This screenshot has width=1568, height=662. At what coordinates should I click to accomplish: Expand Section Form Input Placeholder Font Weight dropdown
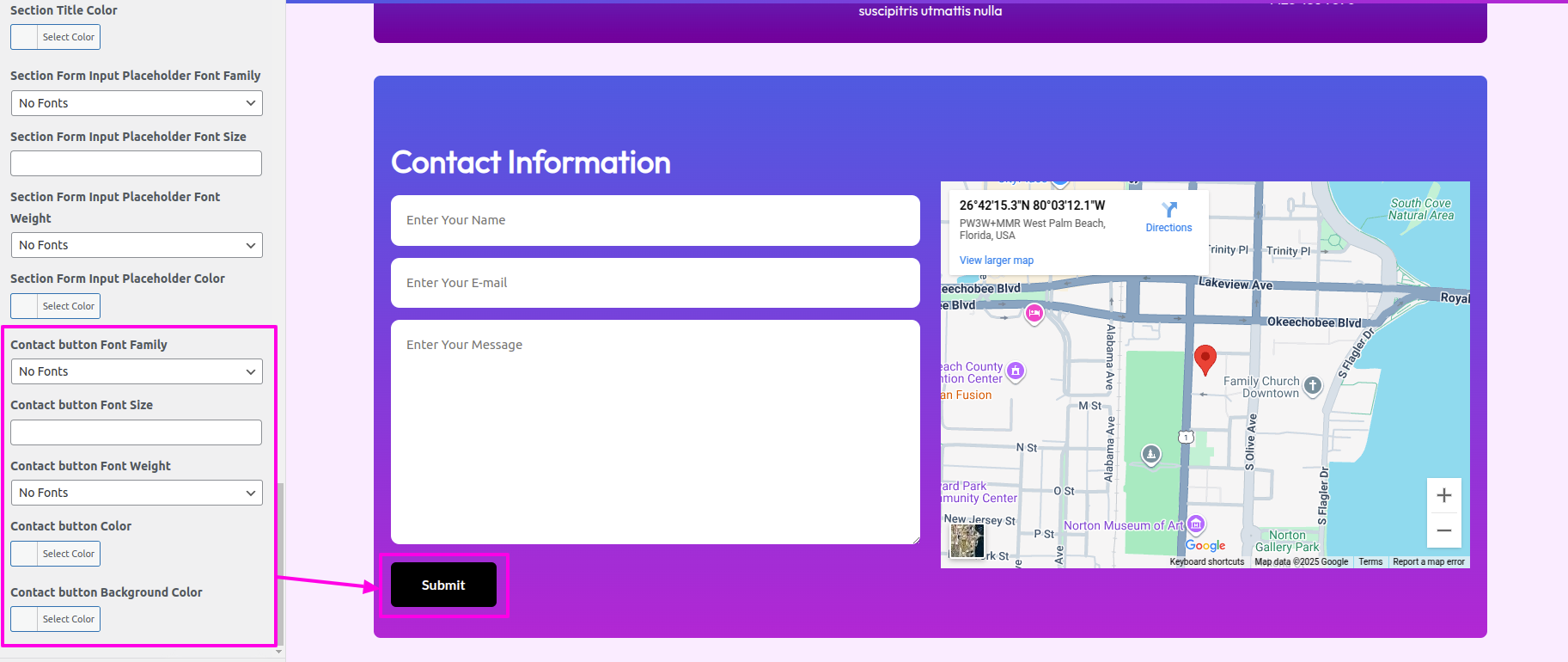click(137, 245)
